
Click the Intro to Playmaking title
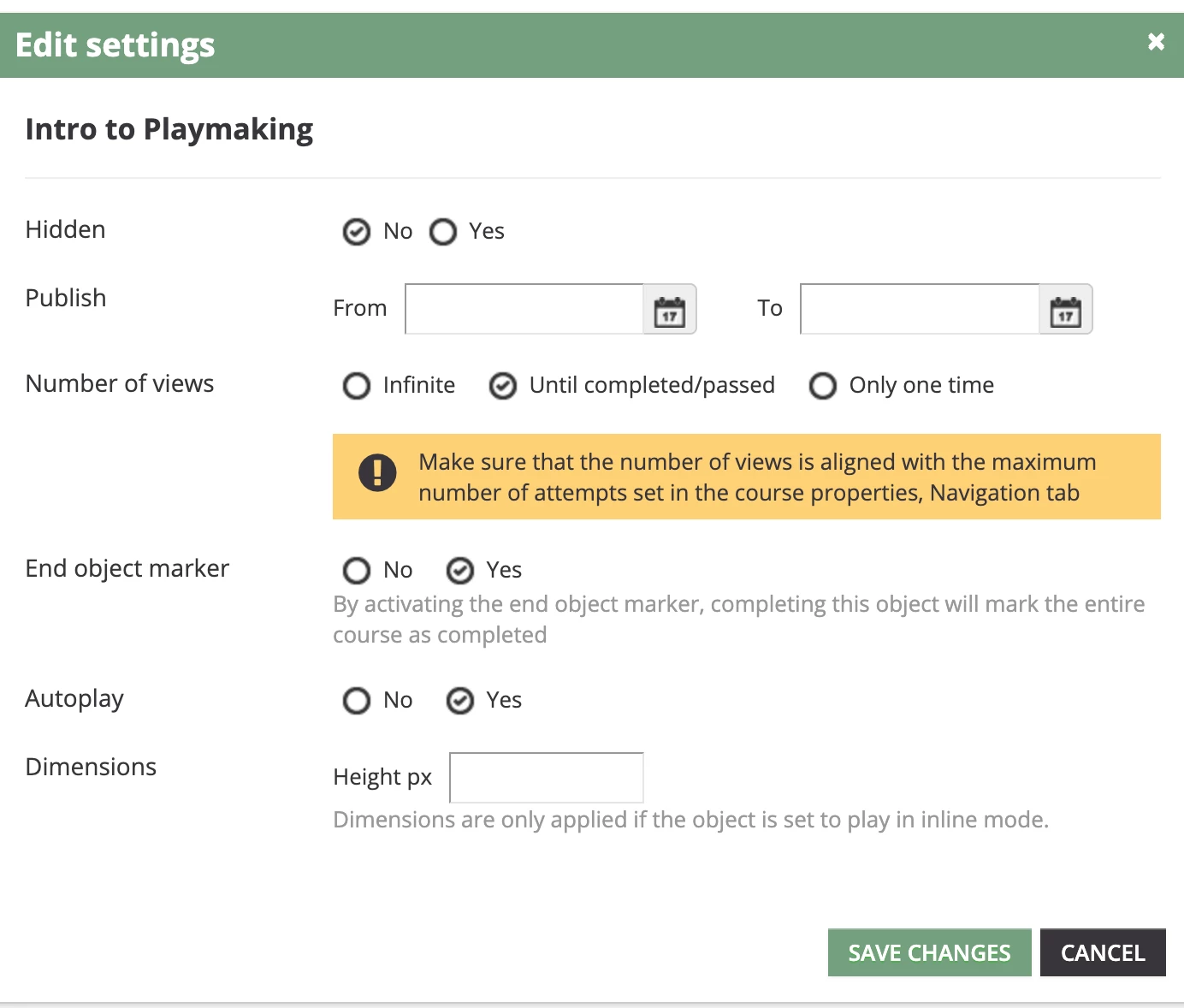[169, 129]
